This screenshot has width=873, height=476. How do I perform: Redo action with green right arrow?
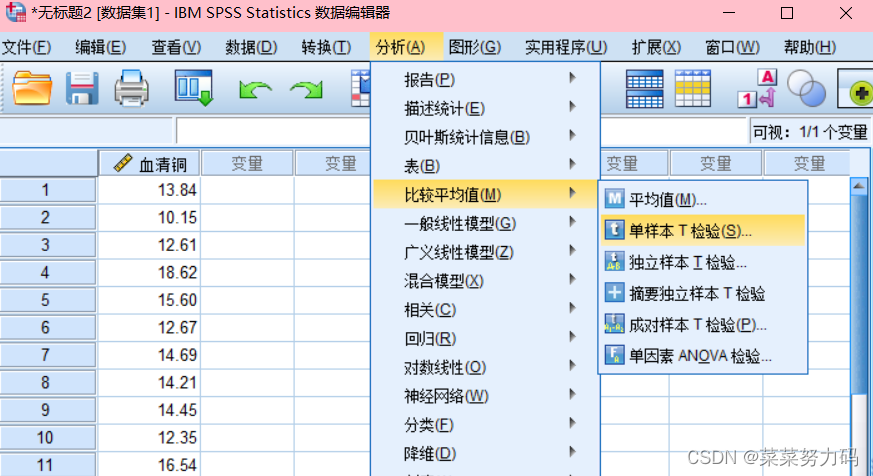pos(306,89)
